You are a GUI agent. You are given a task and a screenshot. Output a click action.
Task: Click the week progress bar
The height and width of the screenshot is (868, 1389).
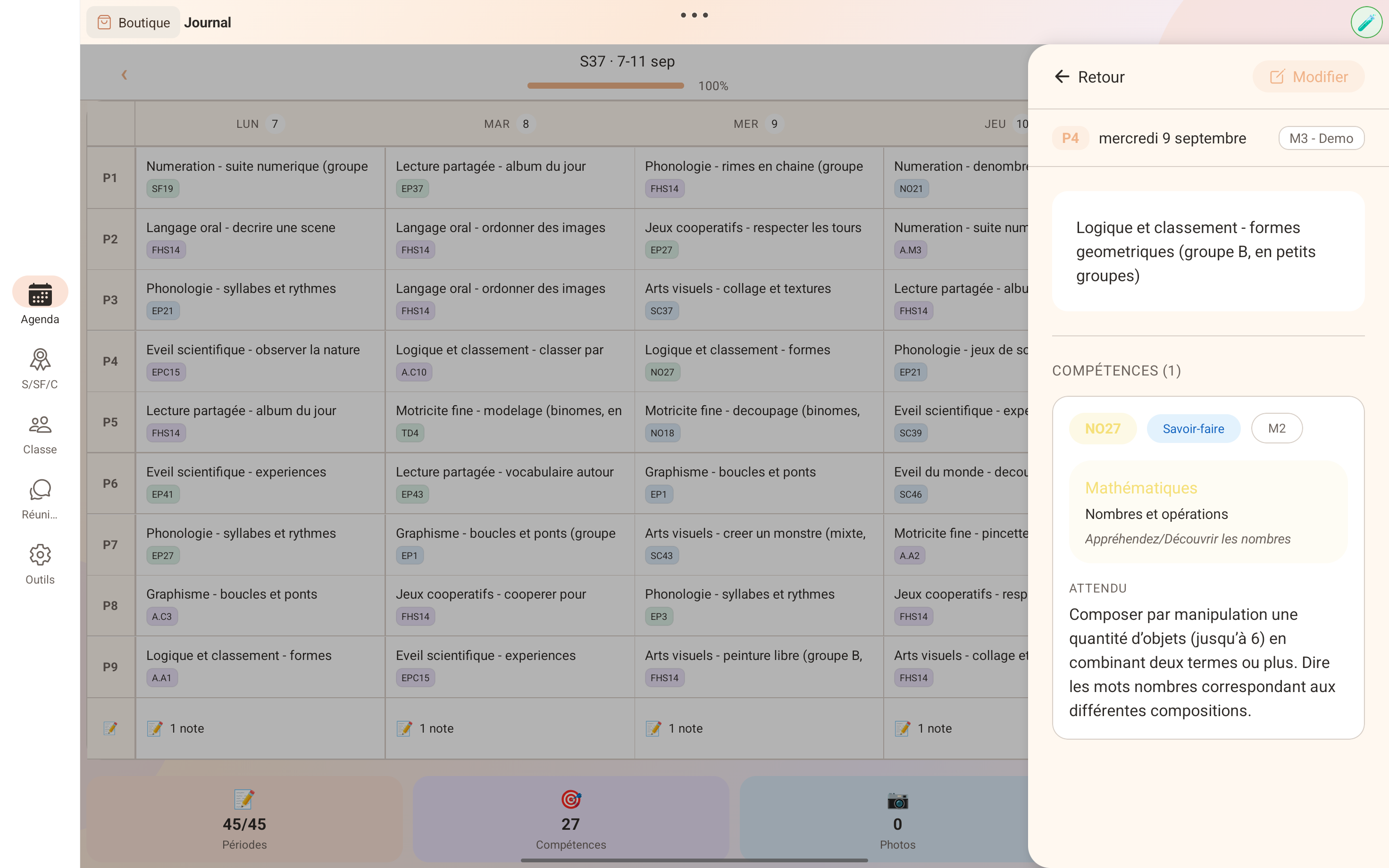(605, 85)
